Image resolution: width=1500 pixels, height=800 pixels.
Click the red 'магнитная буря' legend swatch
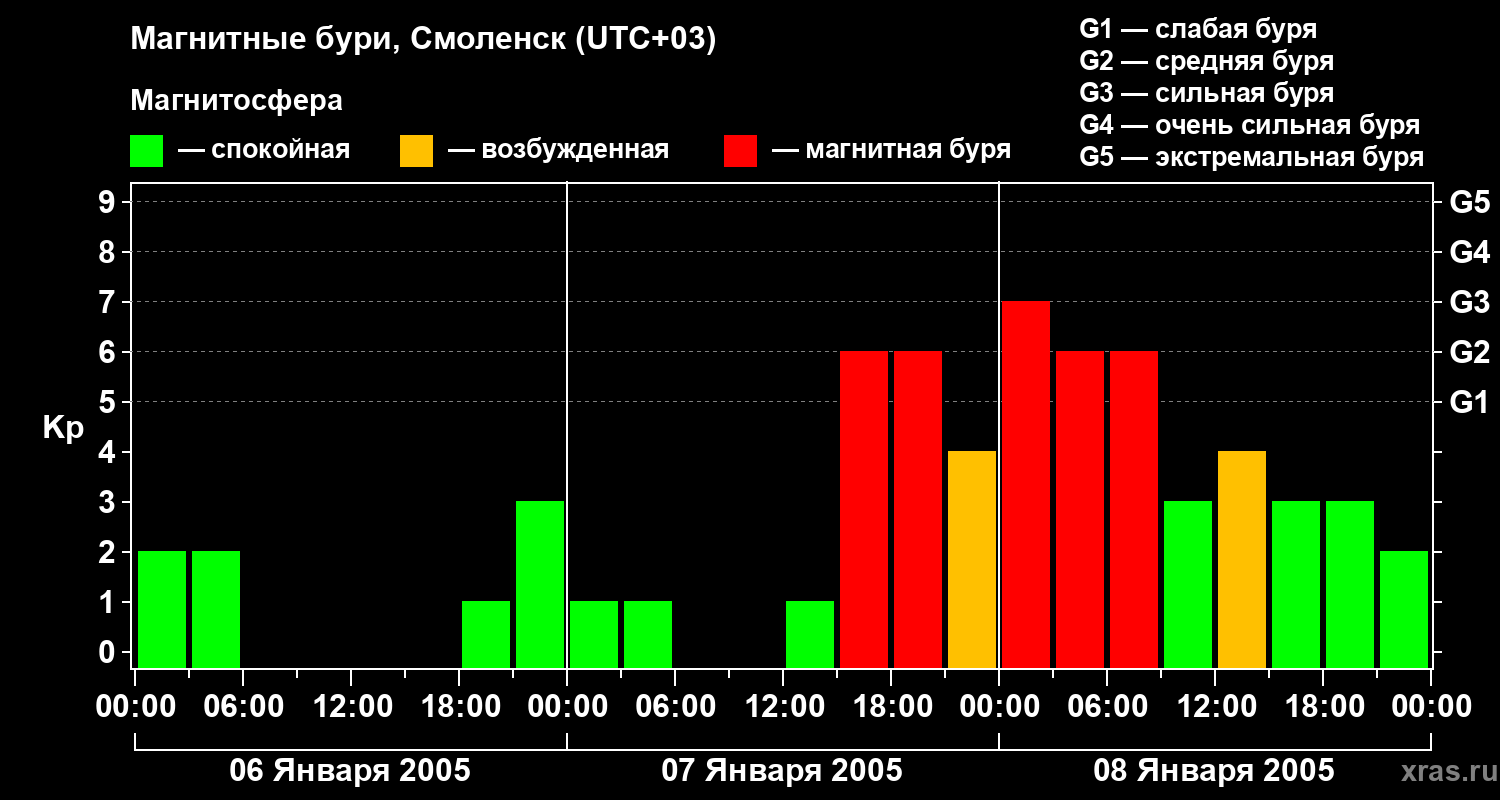point(740,150)
